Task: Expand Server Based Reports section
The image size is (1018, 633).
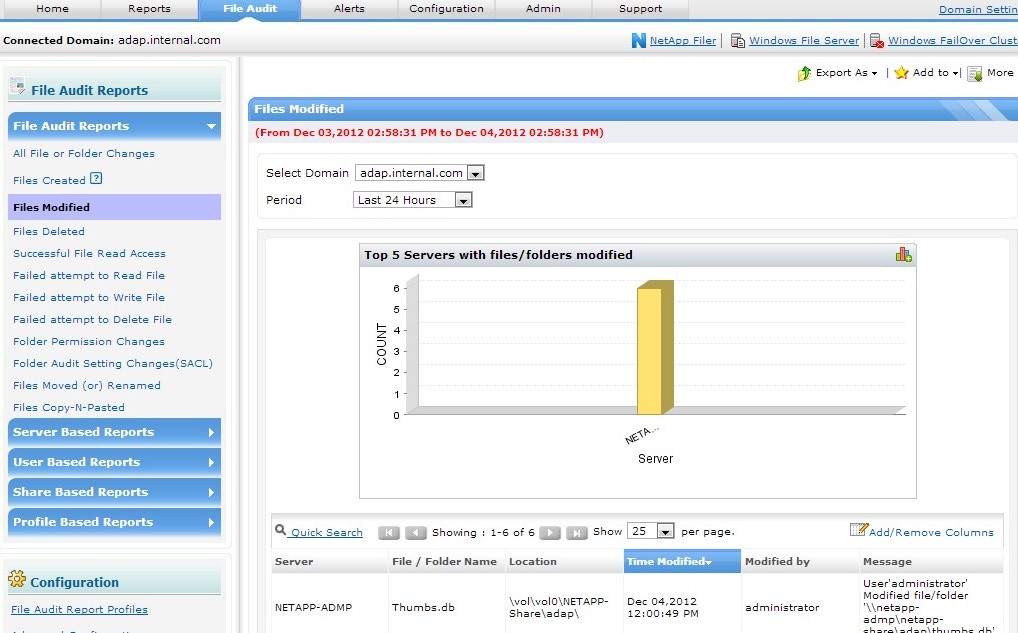Action: (x=114, y=432)
